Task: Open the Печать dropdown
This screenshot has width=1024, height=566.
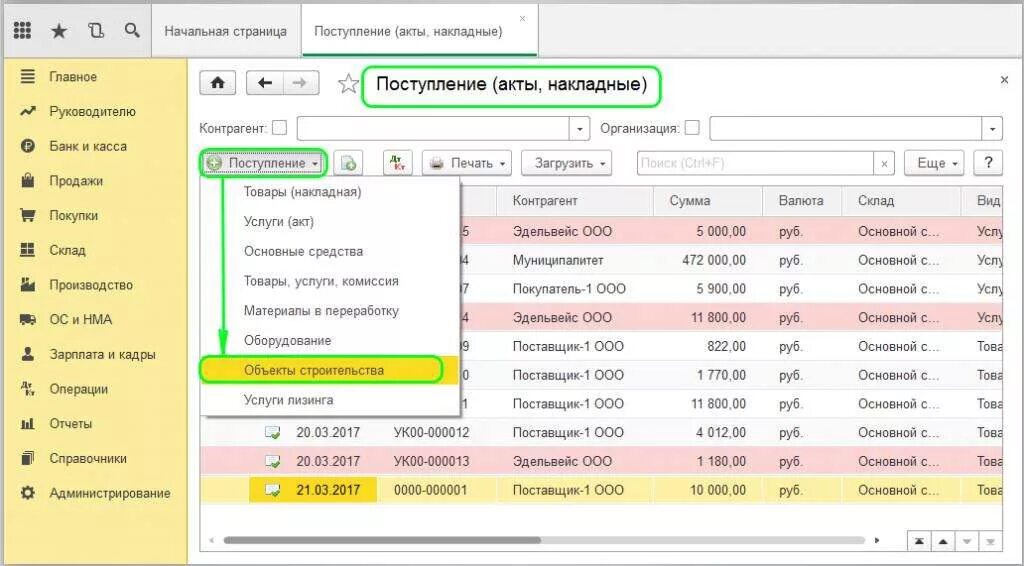Action: click(x=467, y=163)
